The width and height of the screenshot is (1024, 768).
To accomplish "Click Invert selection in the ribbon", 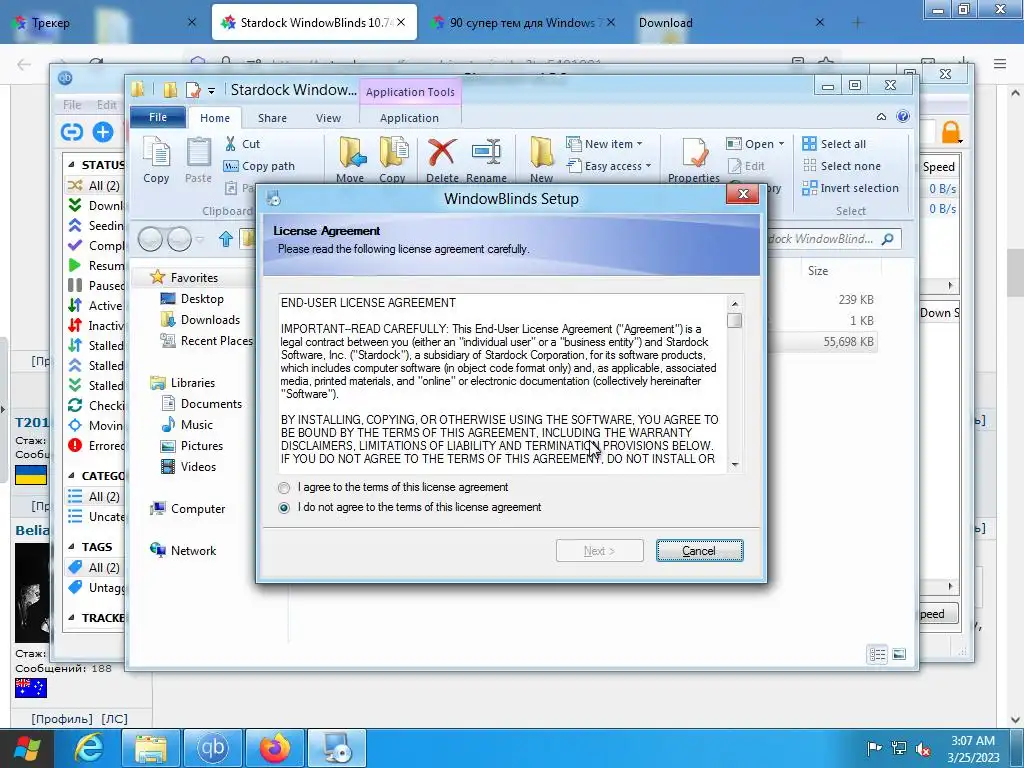I will point(850,188).
